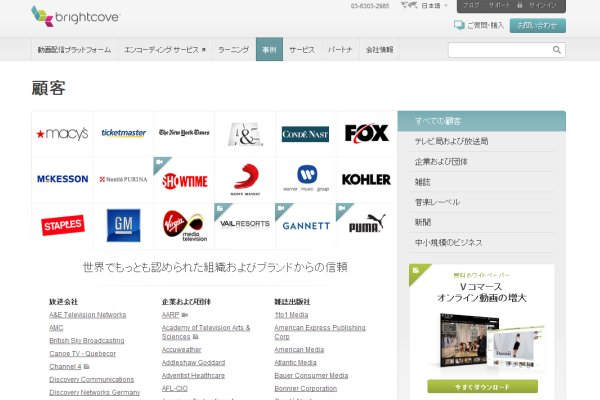Open the Staples logo tile
This screenshot has height=400, width=600.
pyautogui.click(x=62, y=226)
